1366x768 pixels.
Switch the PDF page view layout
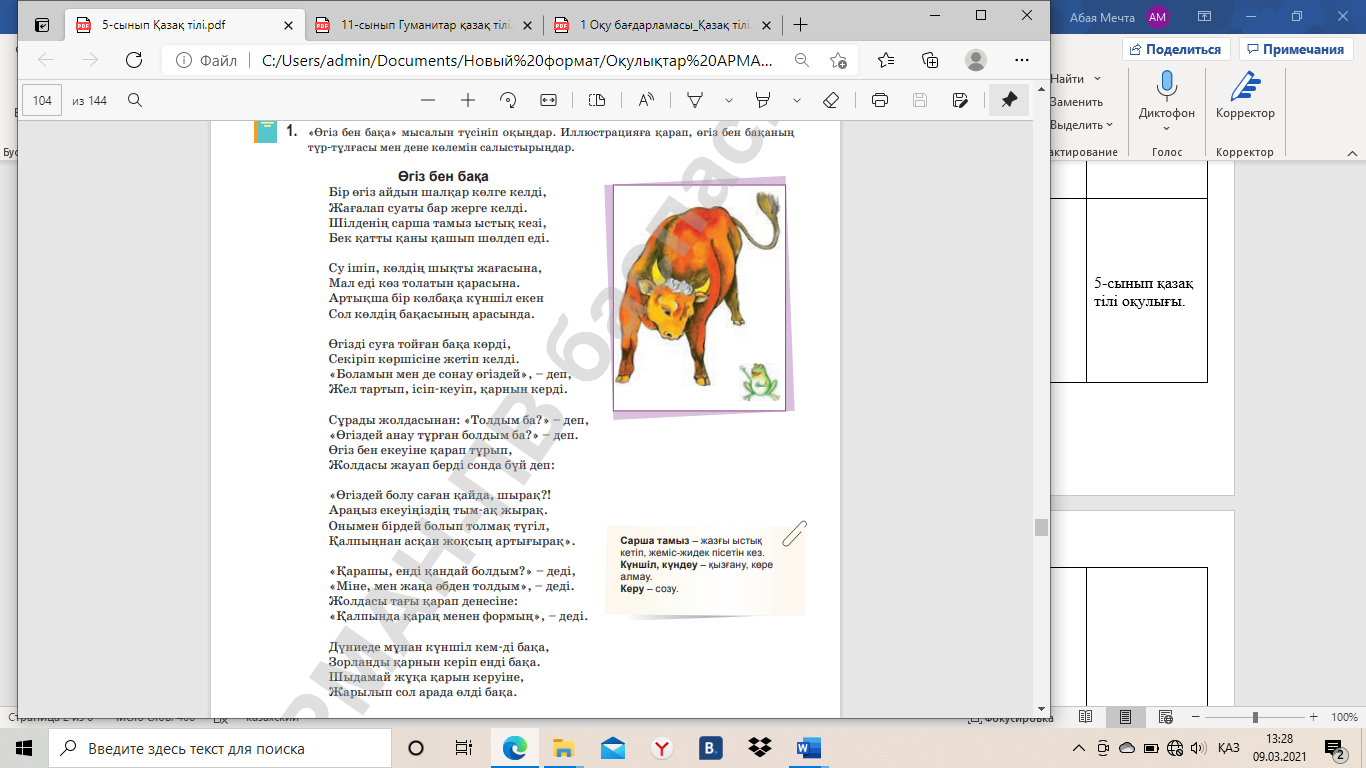597,100
